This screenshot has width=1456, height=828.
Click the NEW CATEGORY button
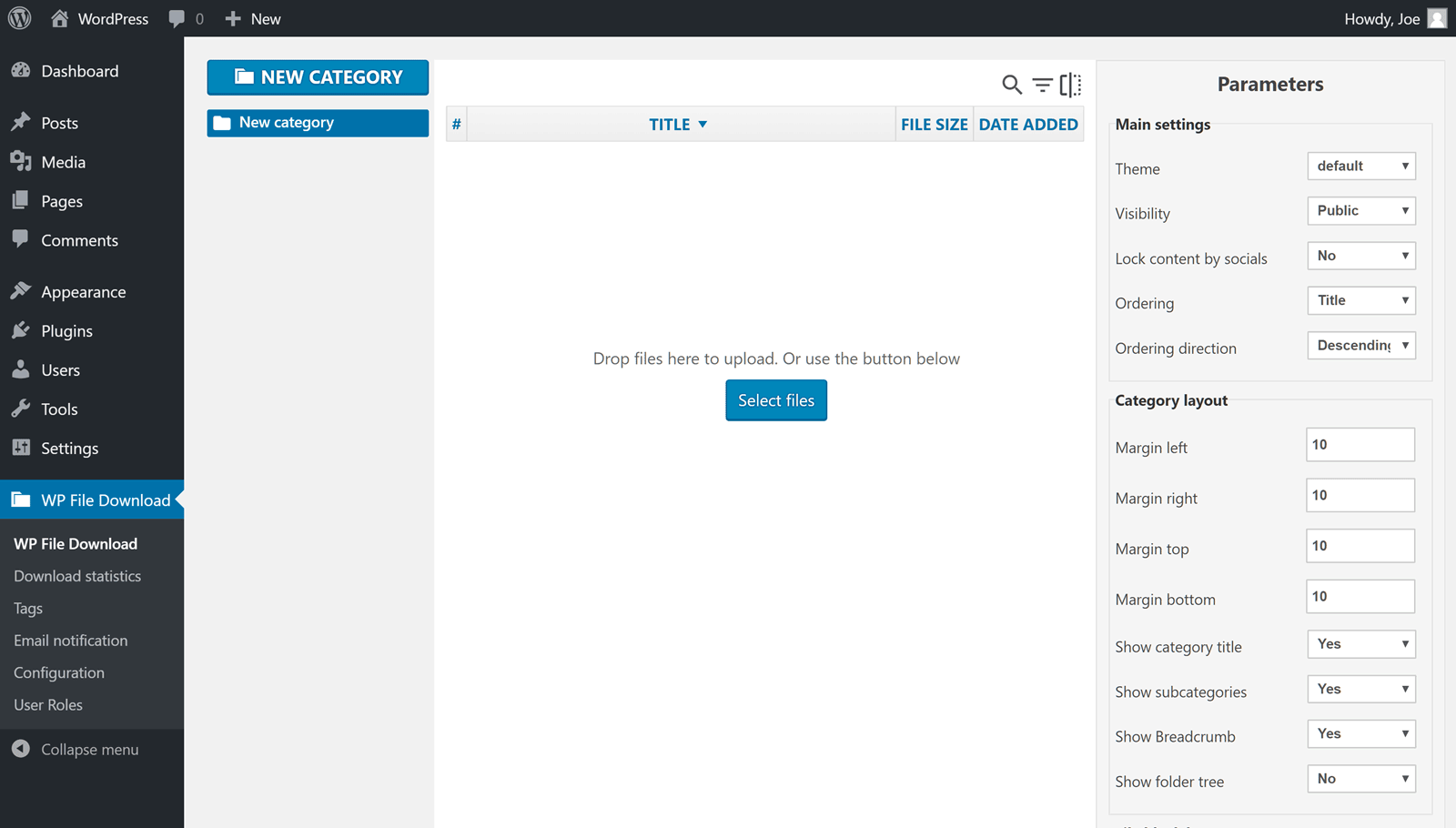[318, 77]
